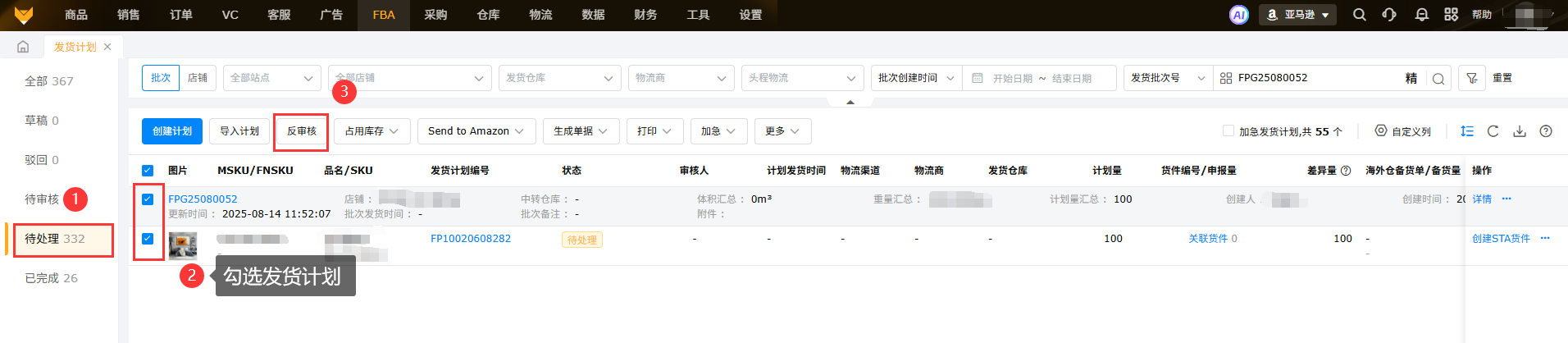Open the 商品 menu
This screenshot has height=343, width=1568.
[x=76, y=15]
